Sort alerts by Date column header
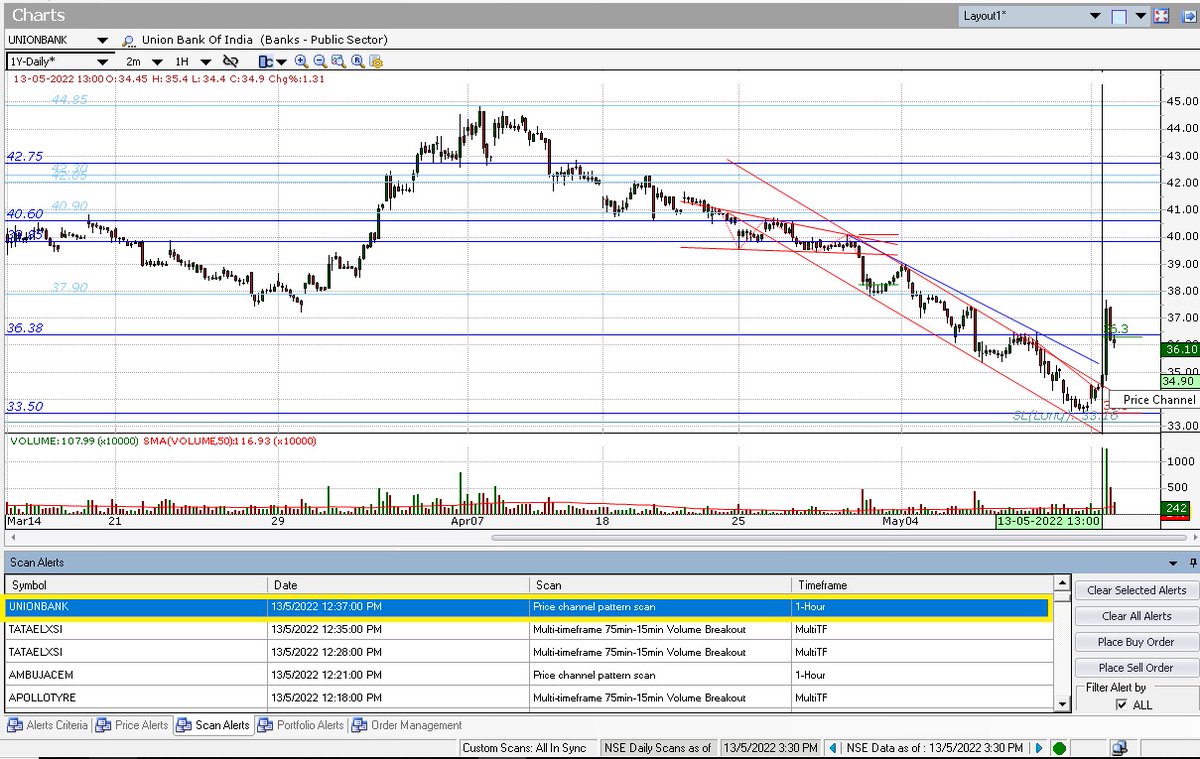 click(398, 585)
